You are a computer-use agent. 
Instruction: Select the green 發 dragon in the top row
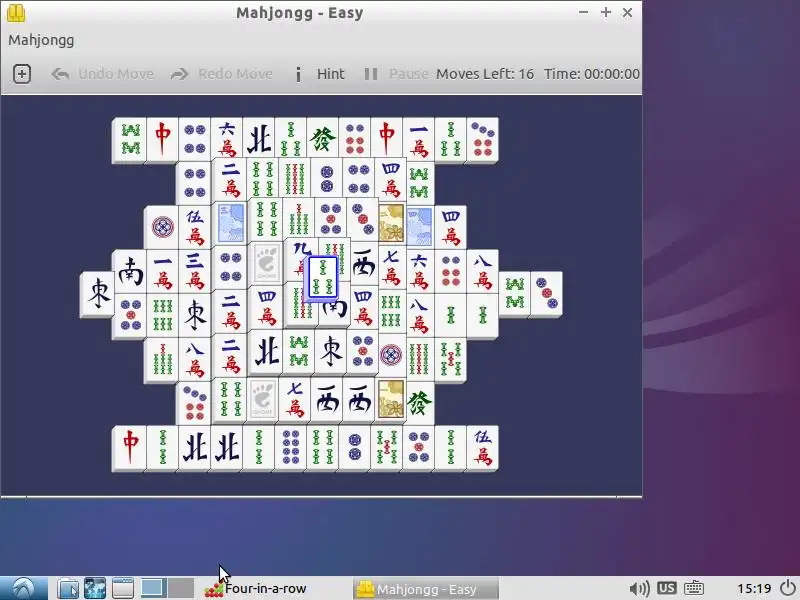coord(323,139)
